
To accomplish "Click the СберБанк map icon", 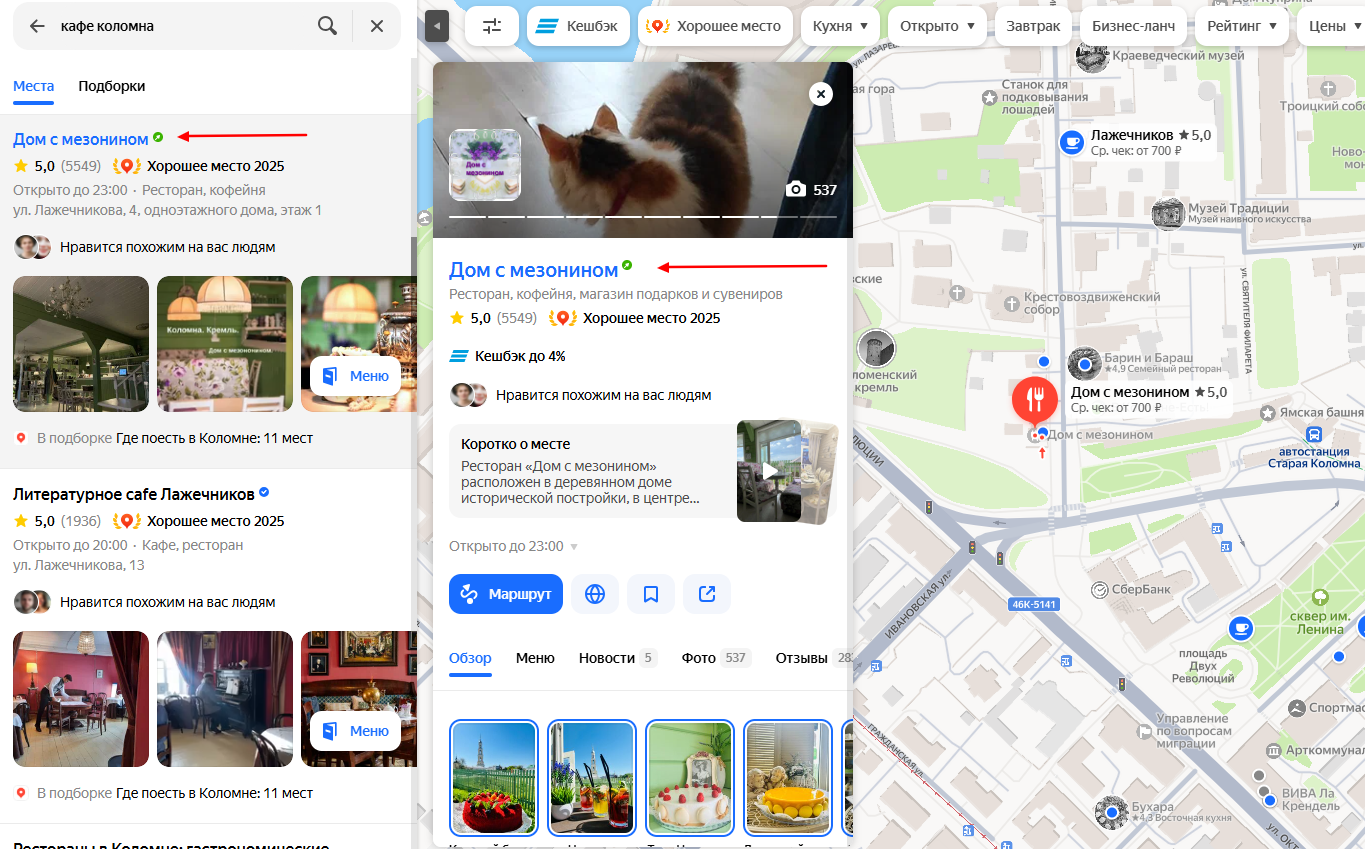I will click(1098, 590).
